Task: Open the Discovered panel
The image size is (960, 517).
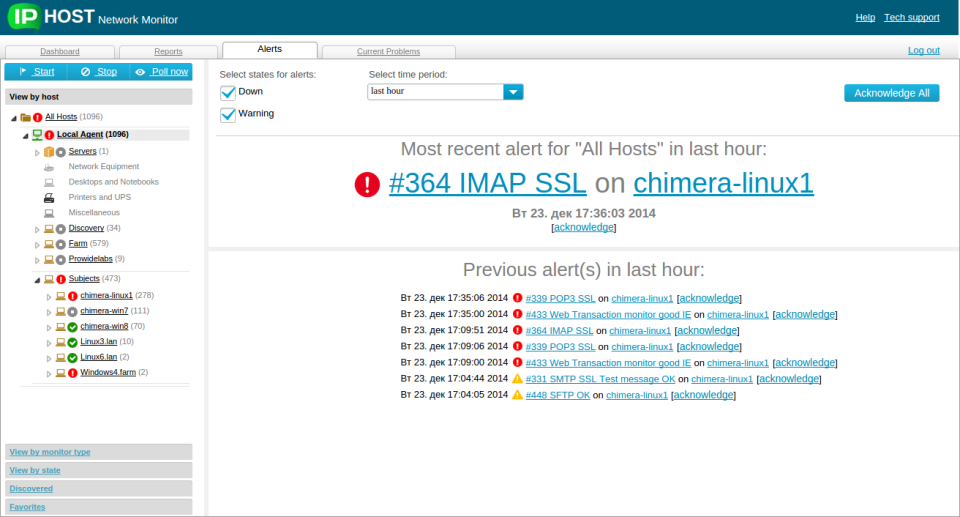Action: 99,489
